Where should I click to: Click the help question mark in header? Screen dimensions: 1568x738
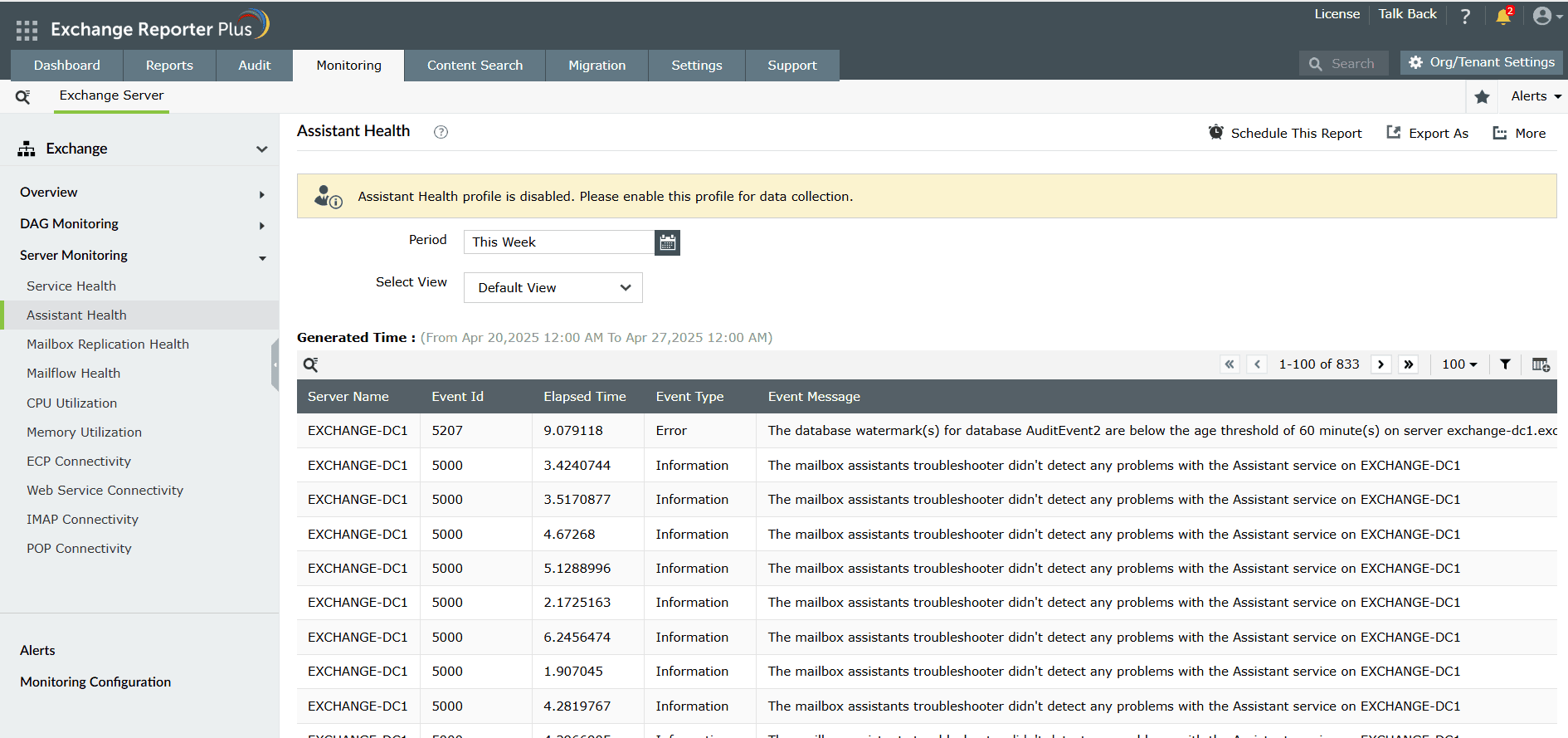tap(1465, 17)
